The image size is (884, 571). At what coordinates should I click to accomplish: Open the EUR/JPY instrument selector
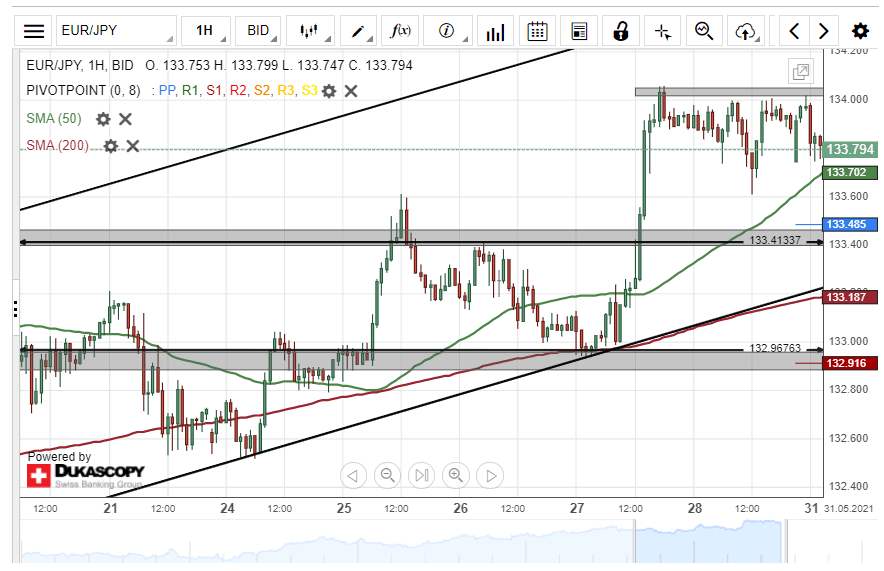[116, 31]
